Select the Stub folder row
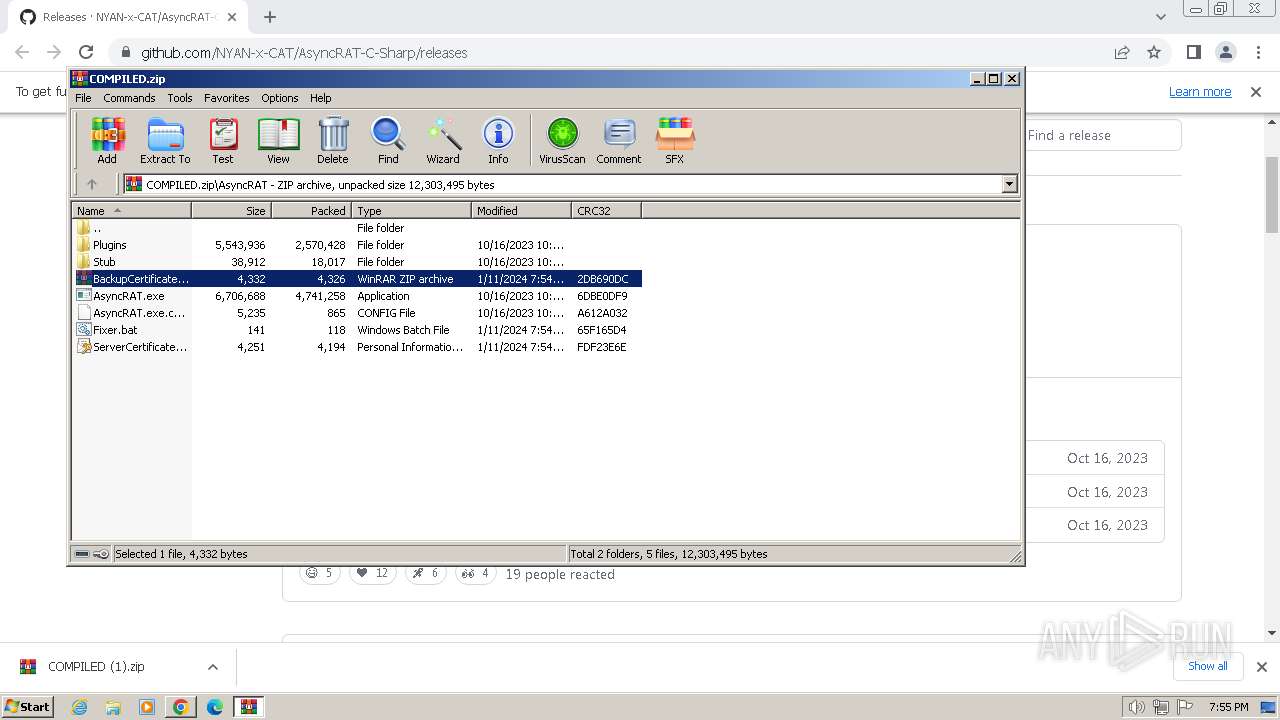This screenshot has width=1280, height=720. pos(357,262)
